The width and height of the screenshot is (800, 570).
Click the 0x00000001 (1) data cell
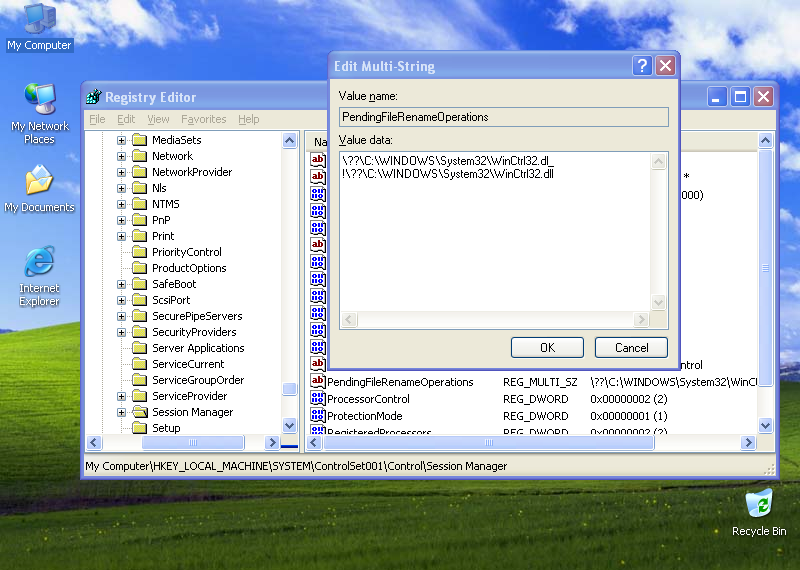pyautogui.click(x=629, y=416)
